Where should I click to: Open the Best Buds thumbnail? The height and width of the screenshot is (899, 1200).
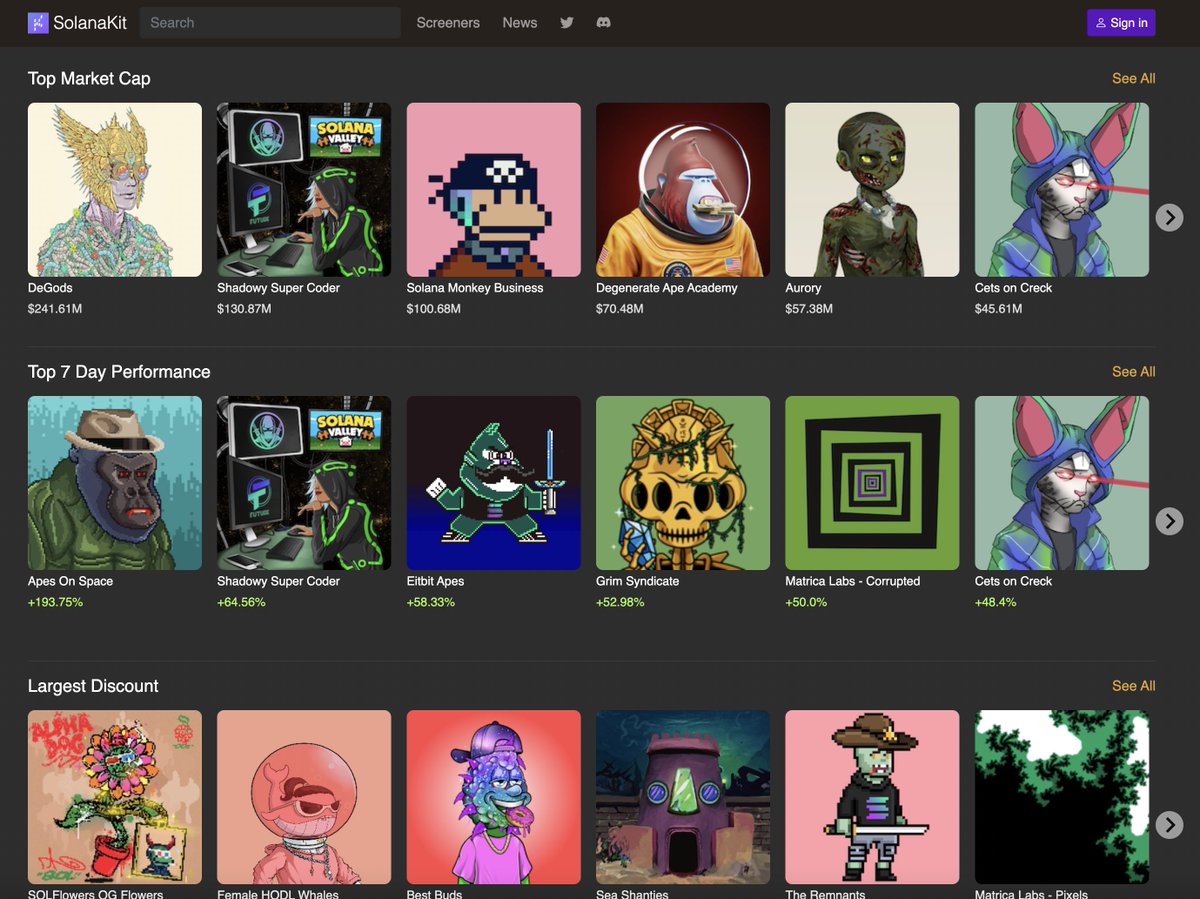[494, 797]
